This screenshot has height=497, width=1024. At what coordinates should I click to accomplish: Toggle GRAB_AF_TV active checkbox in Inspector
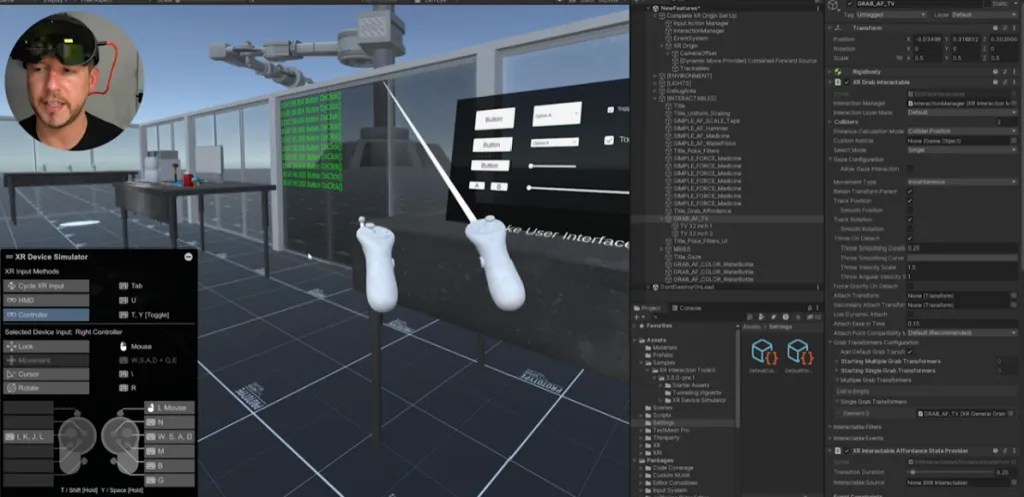click(850, 4)
